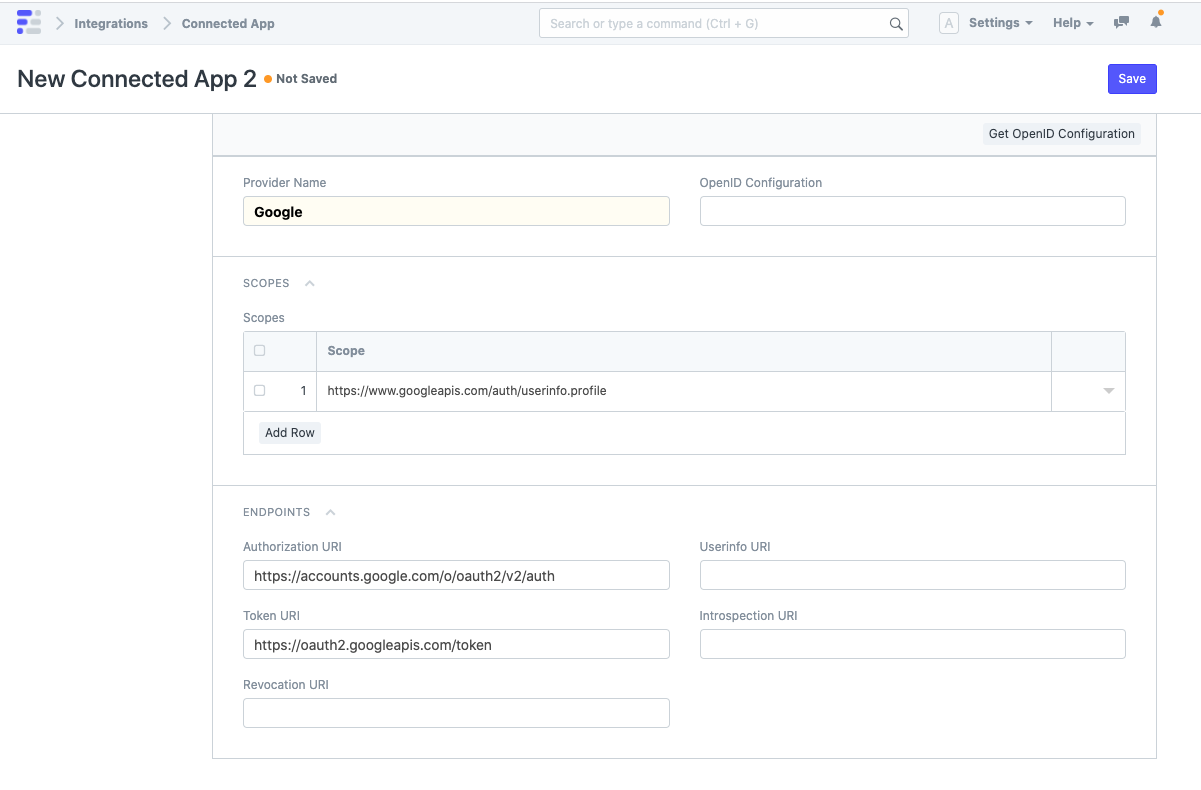Open the notifications bell

click(x=1156, y=22)
